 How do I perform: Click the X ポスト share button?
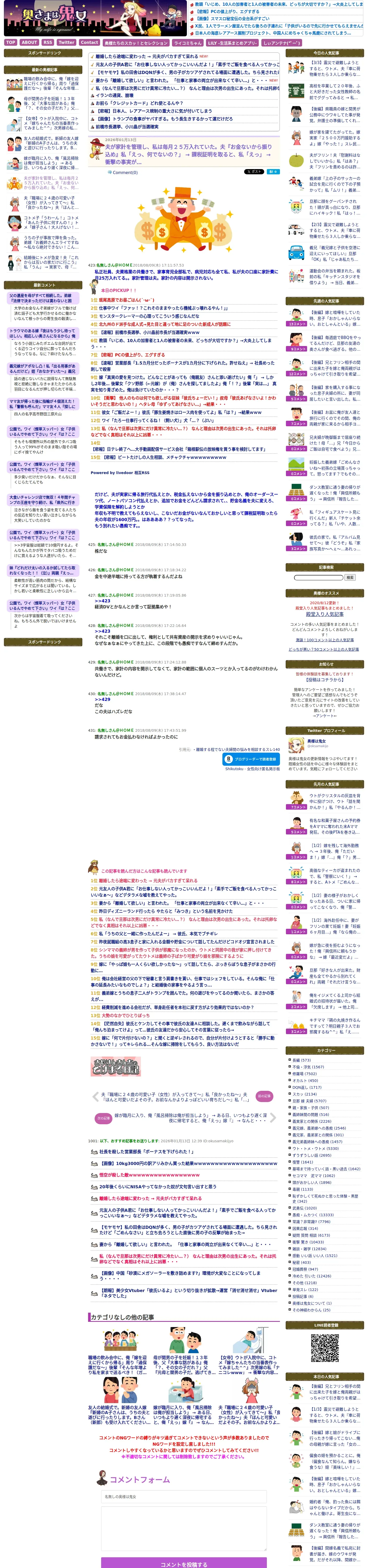point(254,172)
